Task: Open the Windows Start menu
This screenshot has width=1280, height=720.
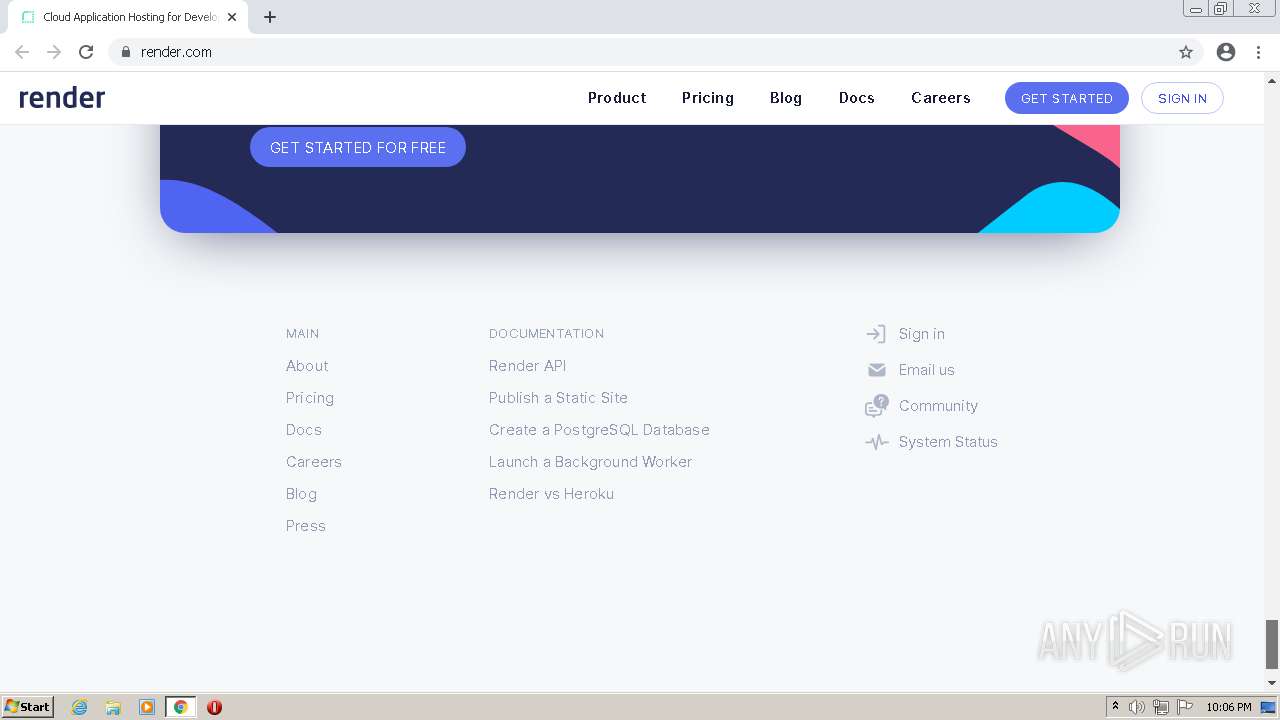Action: 27,707
